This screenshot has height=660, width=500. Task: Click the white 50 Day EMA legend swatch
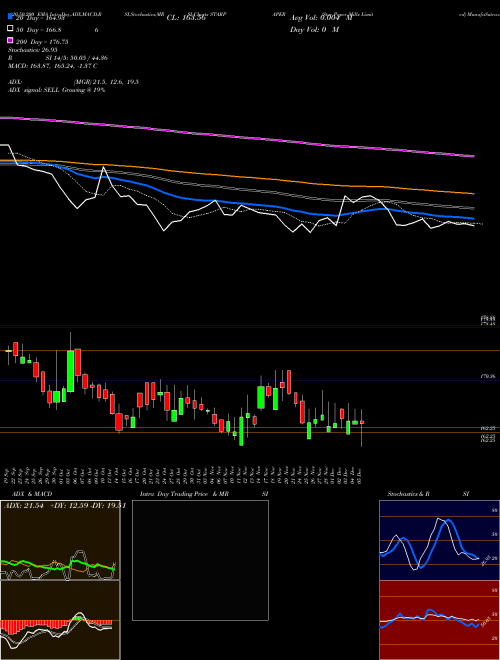coord(10,29)
